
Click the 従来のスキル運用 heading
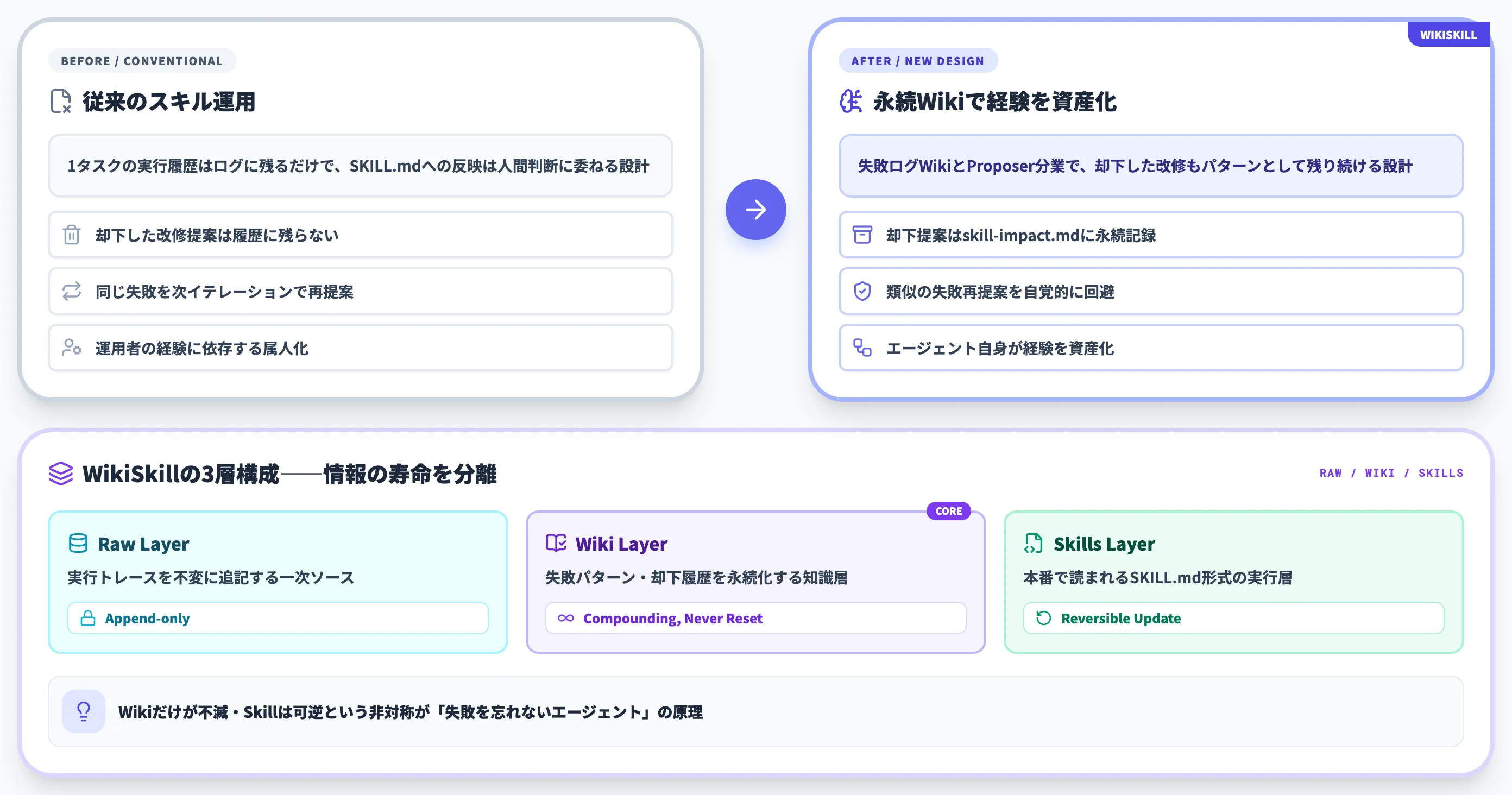point(169,102)
